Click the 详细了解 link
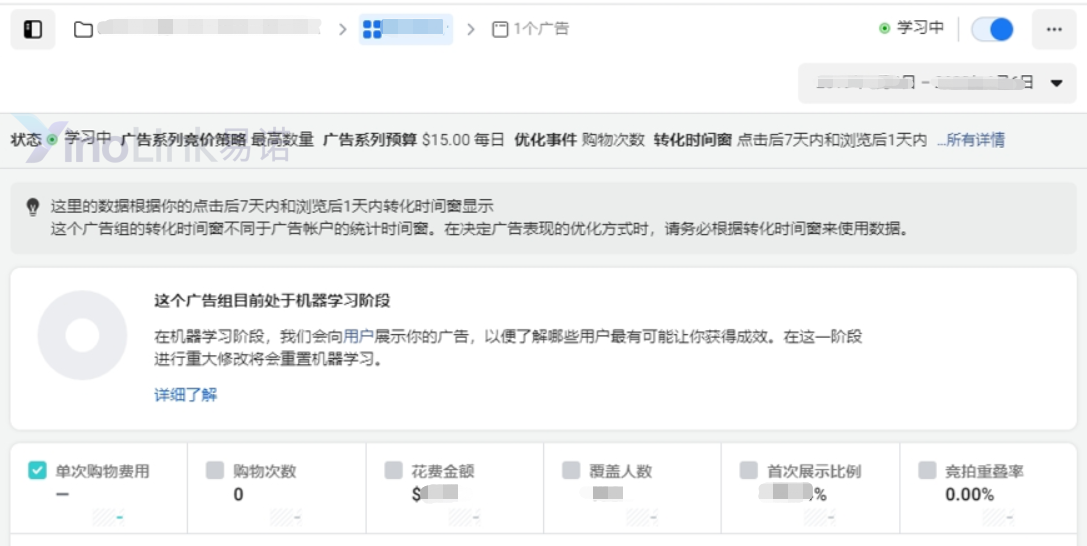Viewport: 1087px width, 546px height. coord(186,395)
